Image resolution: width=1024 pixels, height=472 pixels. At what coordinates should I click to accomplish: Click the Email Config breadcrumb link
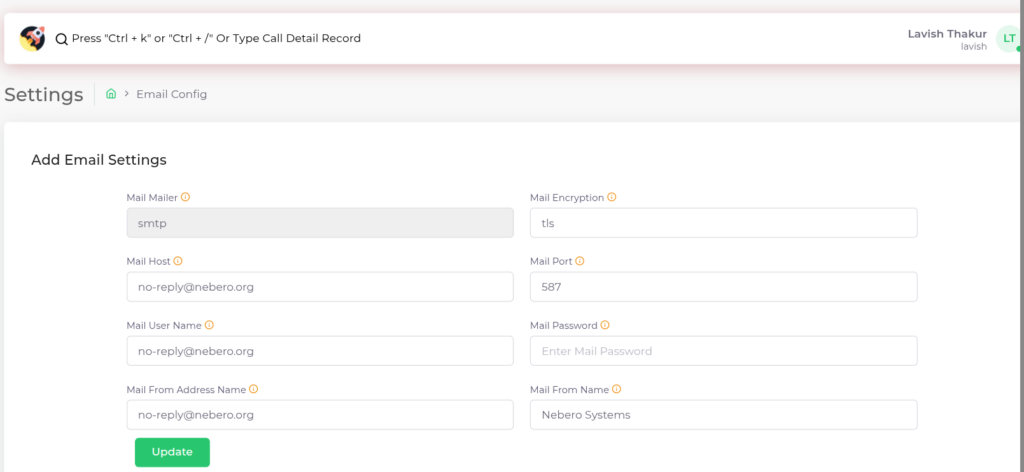pyautogui.click(x=171, y=94)
